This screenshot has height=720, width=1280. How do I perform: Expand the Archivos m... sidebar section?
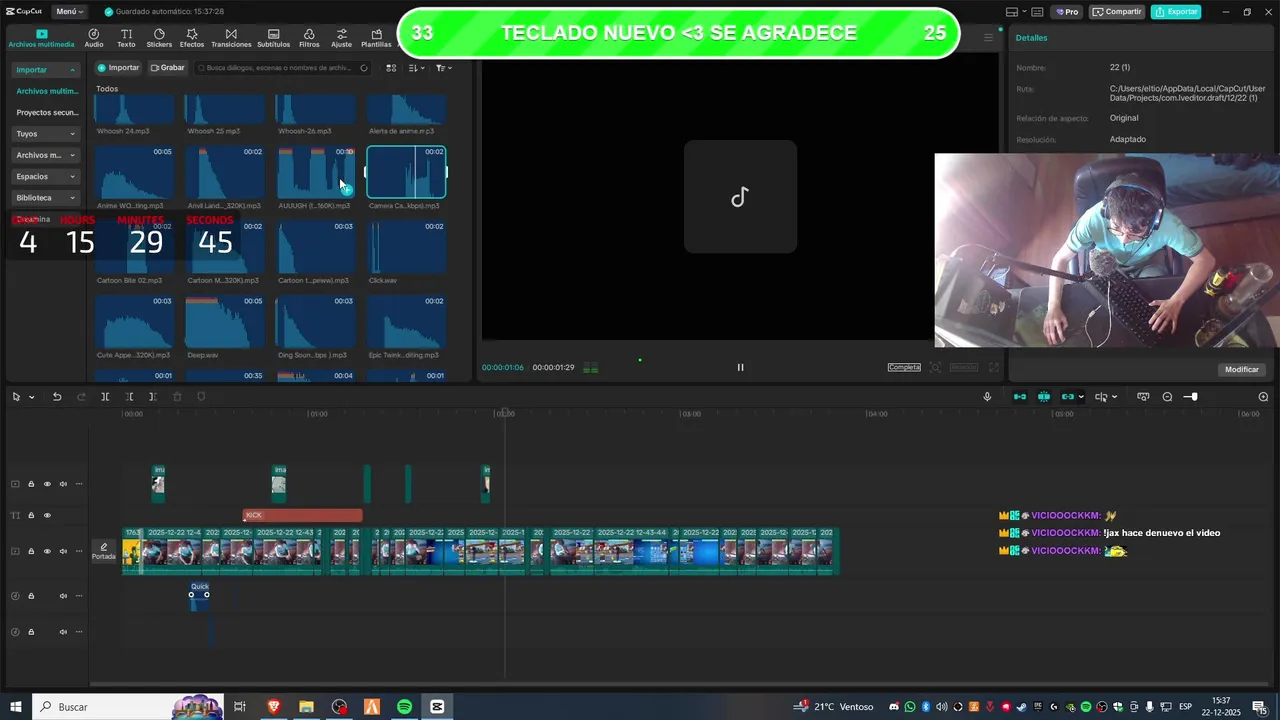pyautogui.click(x=46, y=155)
